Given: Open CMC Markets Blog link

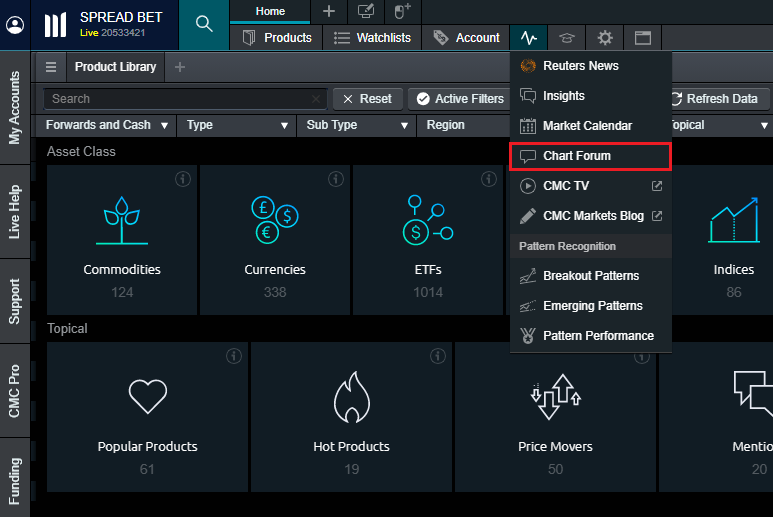Looking at the screenshot, I should pyautogui.click(x=591, y=216).
